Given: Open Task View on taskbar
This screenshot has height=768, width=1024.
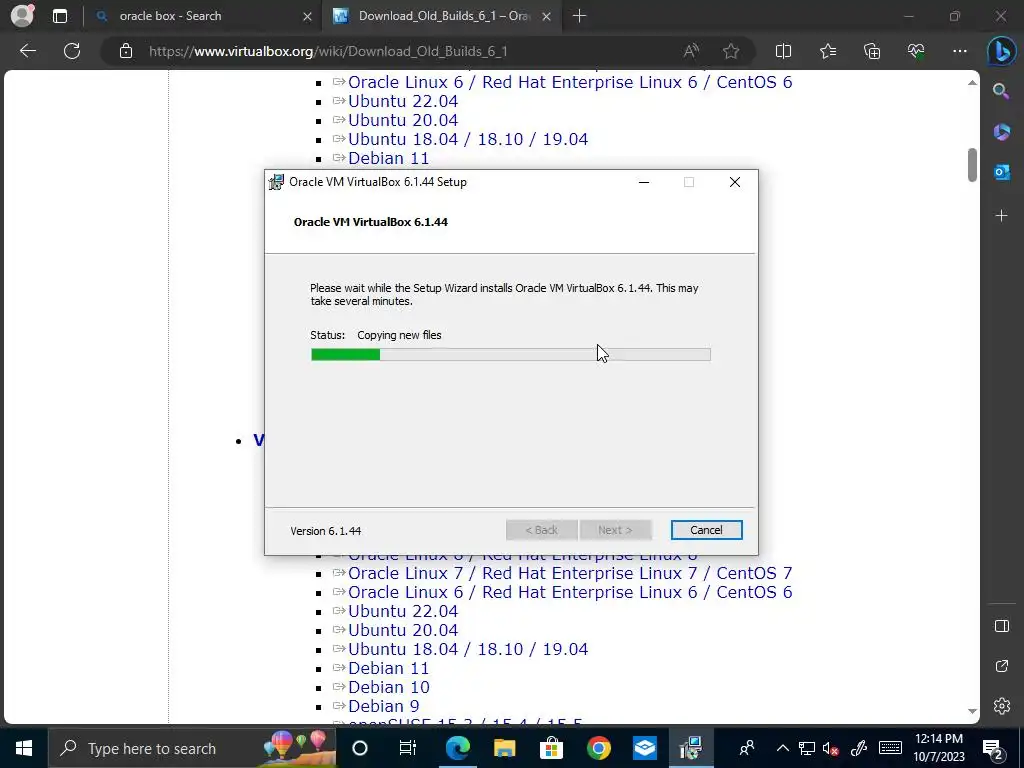Looking at the screenshot, I should 408,748.
